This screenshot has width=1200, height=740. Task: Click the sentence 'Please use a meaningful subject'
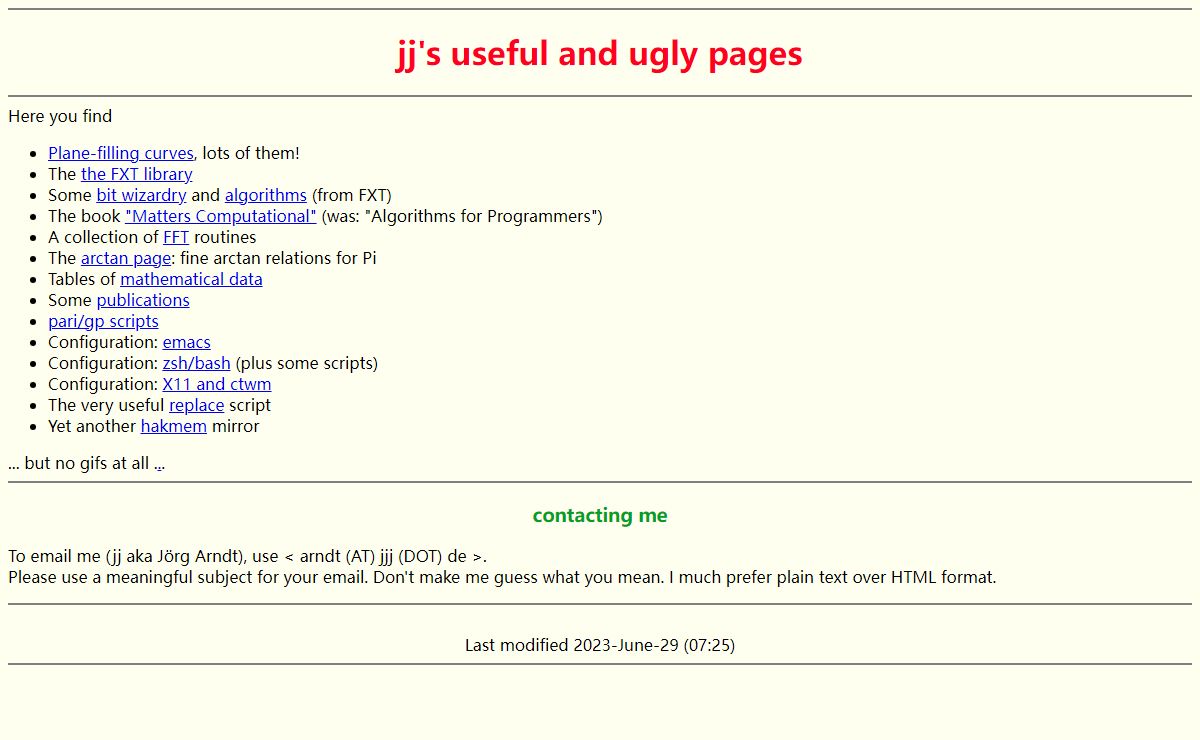(188, 577)
